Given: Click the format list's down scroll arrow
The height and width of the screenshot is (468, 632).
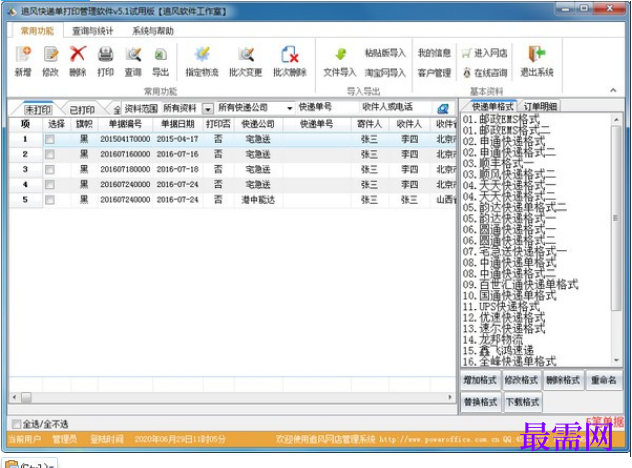Looking at the screenshot, I should click(x=616, y=360).
